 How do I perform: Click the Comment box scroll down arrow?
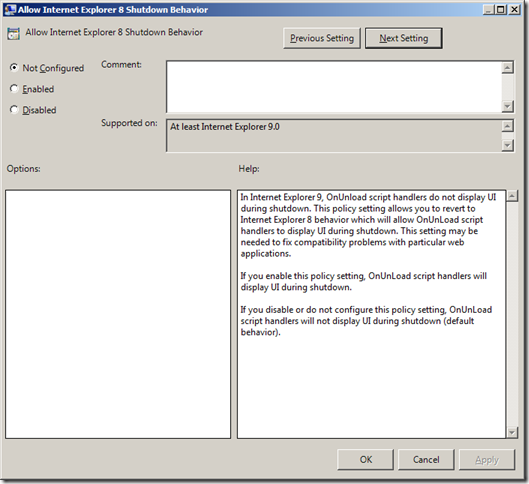(507, 107)
